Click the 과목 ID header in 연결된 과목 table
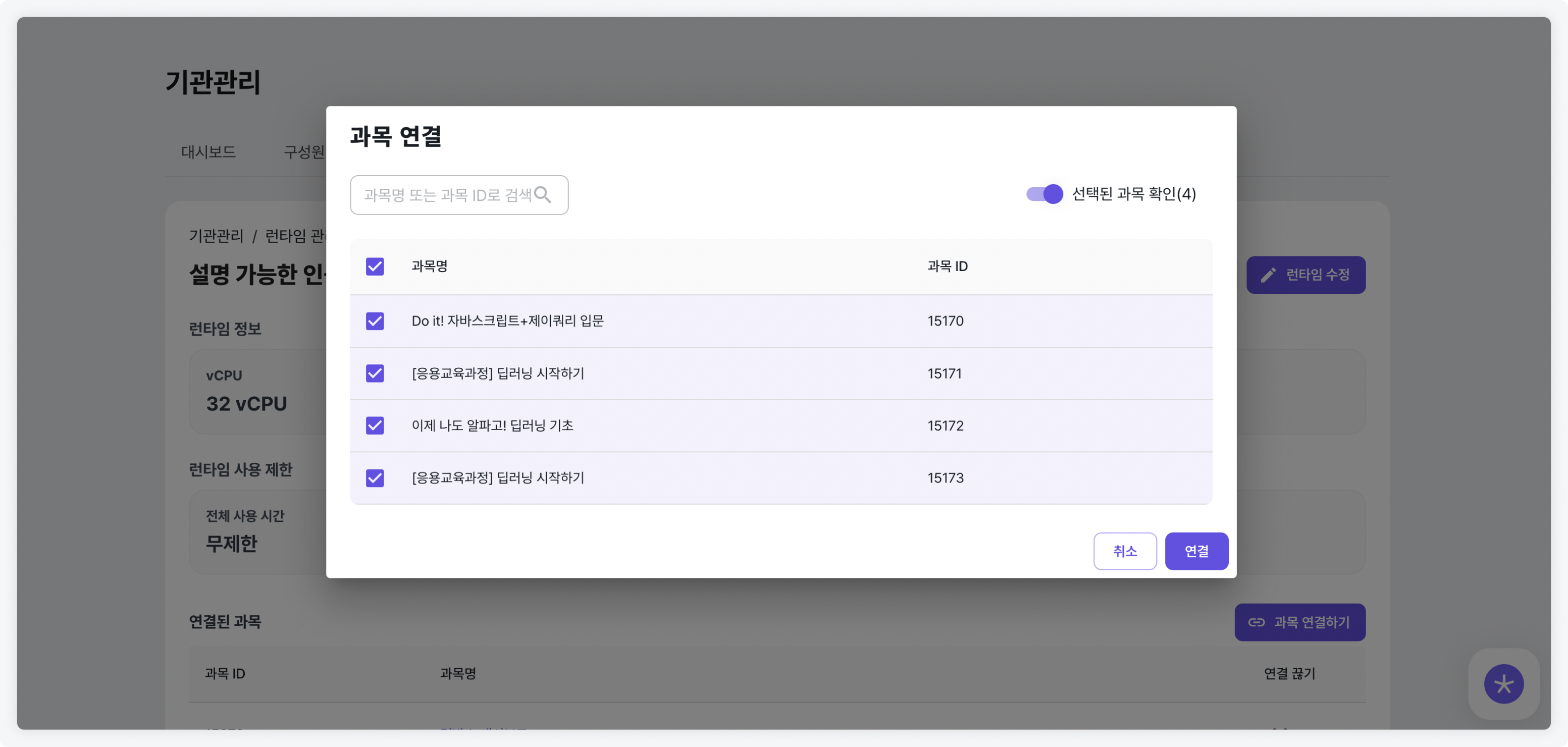Screen dimensions: 1568x747 click(225, 673)
